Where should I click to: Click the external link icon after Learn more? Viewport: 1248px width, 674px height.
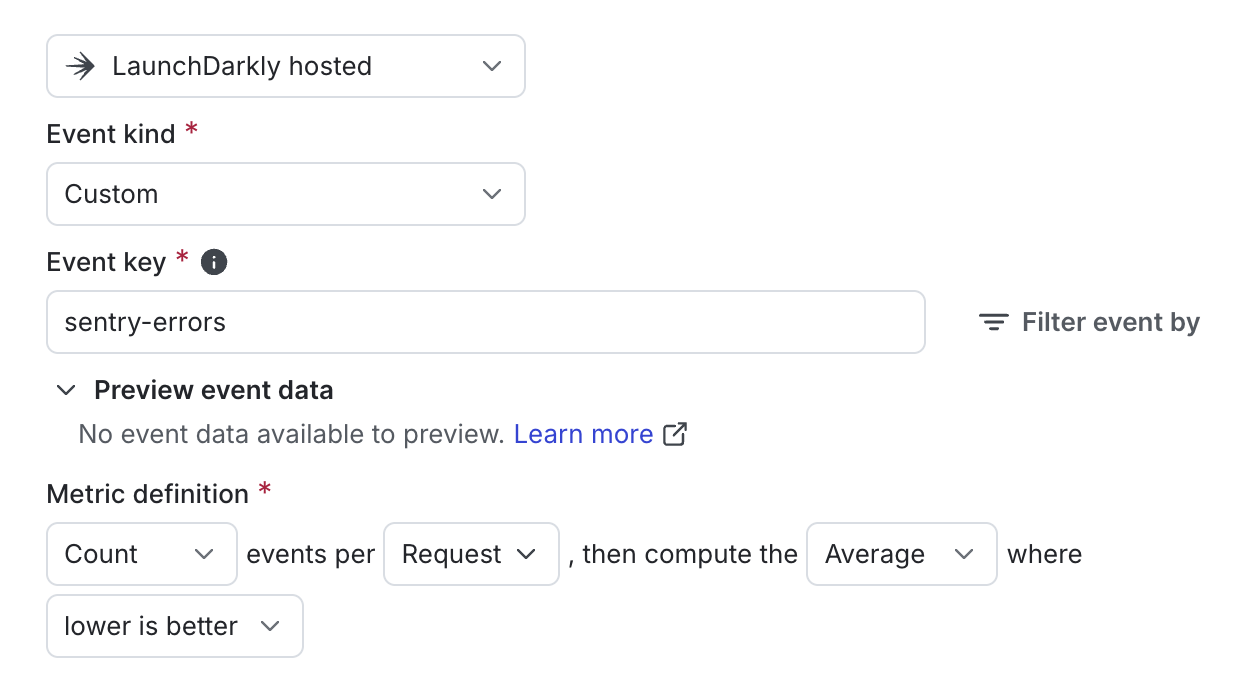(676, 434)
